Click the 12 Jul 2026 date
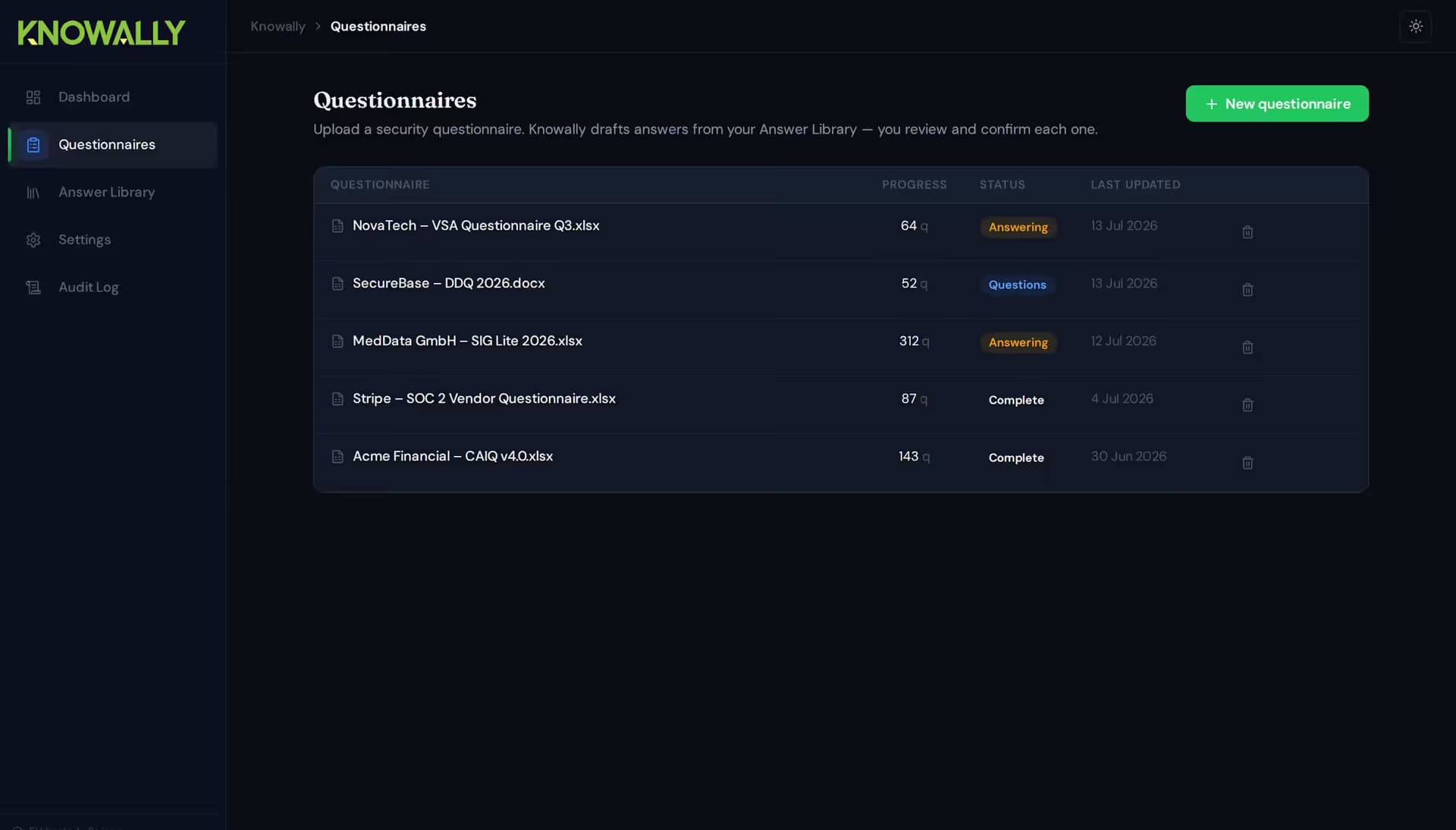 click(1123, 341)
